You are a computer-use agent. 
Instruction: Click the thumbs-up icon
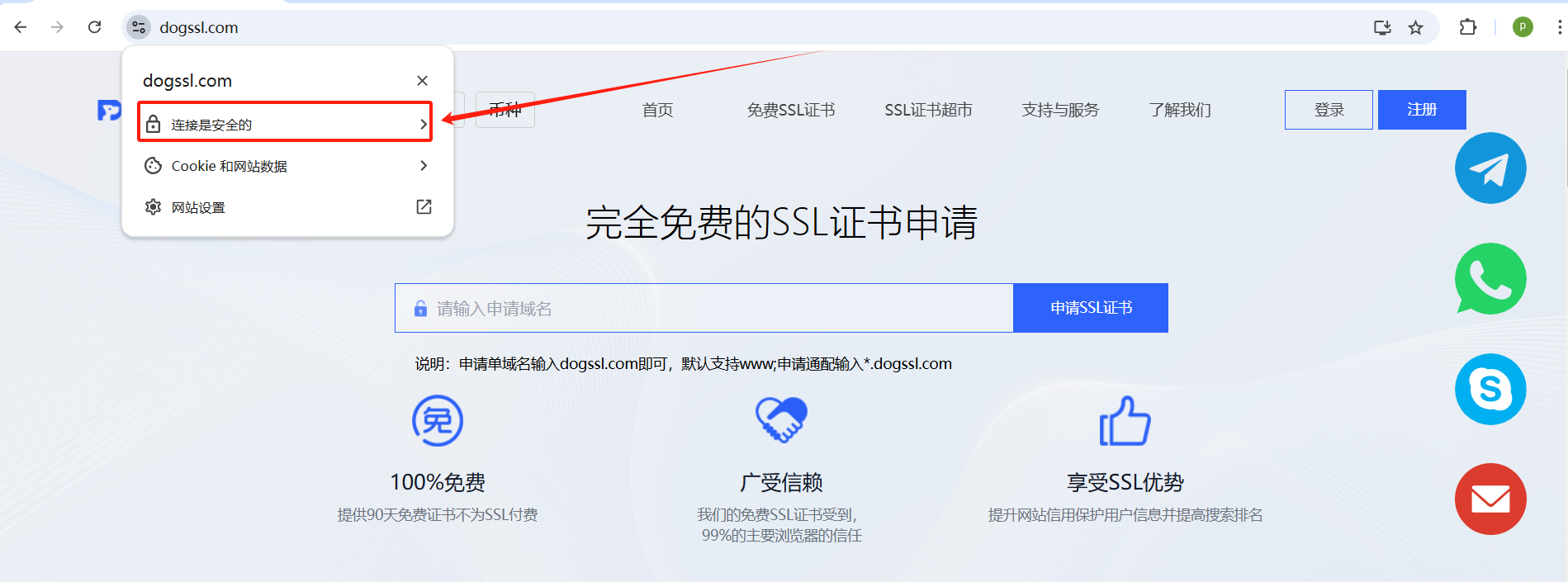click(x=1125, y=420)
